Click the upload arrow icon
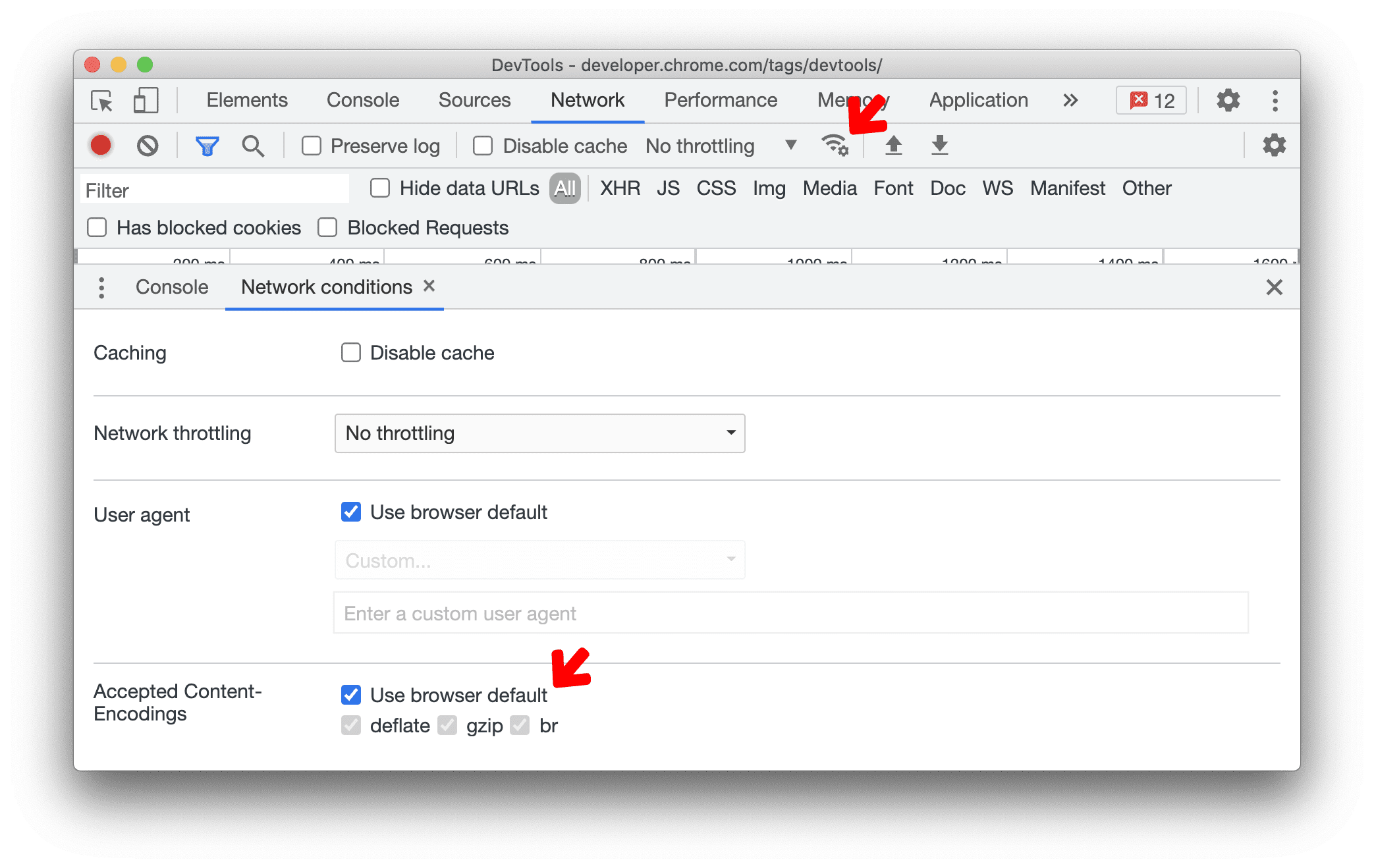Screen dimensions: 1374x868 click(x=893, y=145)
